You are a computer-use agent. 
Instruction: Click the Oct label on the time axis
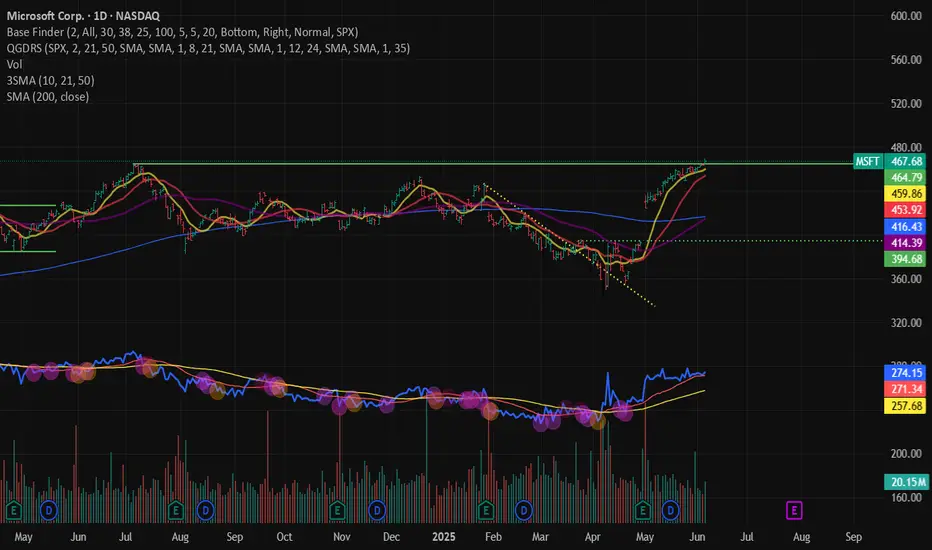coord(284,537)
